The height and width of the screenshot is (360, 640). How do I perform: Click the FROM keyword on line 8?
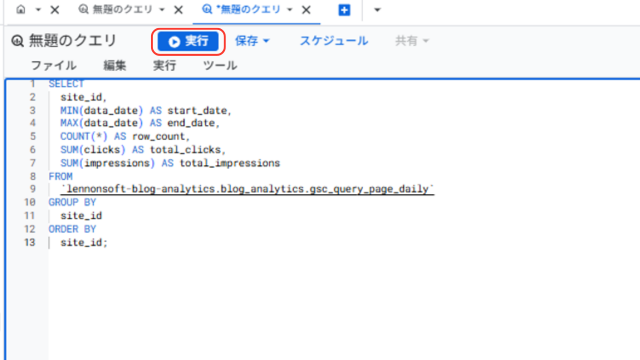click(x=60, y=177)
